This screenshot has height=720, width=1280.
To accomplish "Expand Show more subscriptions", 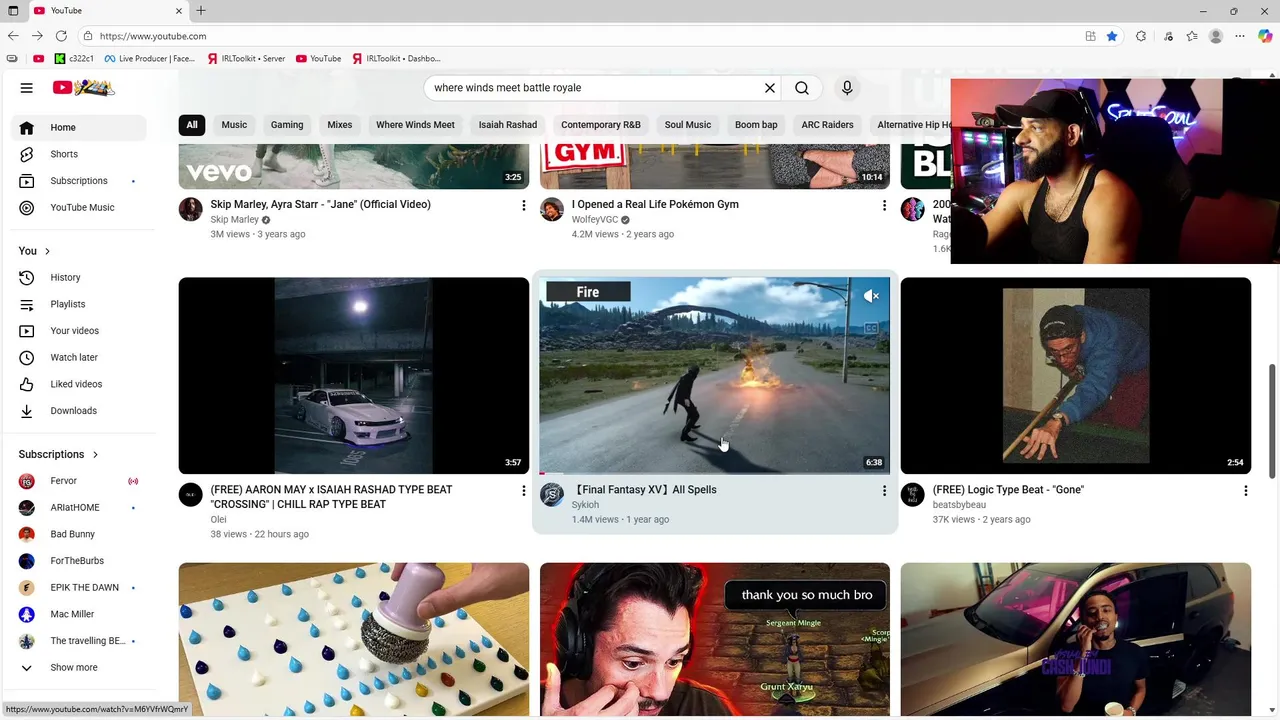I will pyautogui.click(x=79, y=667).
